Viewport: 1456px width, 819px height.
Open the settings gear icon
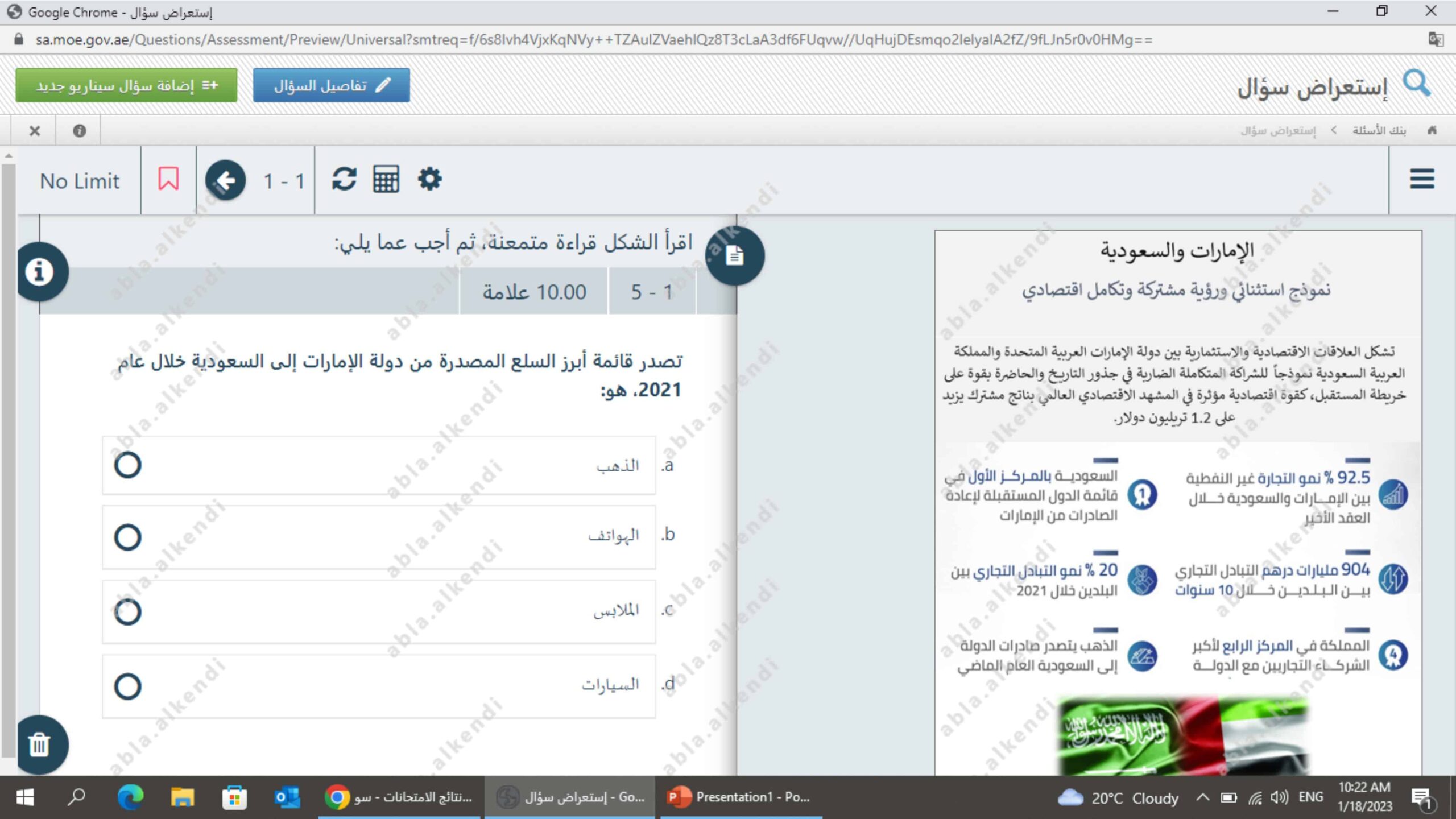[x=429, y=179]
